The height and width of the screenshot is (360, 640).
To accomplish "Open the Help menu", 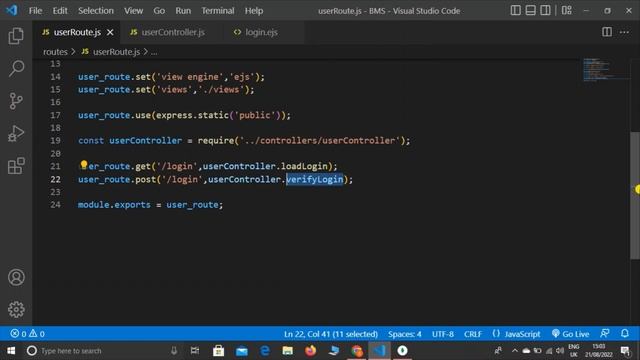I will [254, 11].
